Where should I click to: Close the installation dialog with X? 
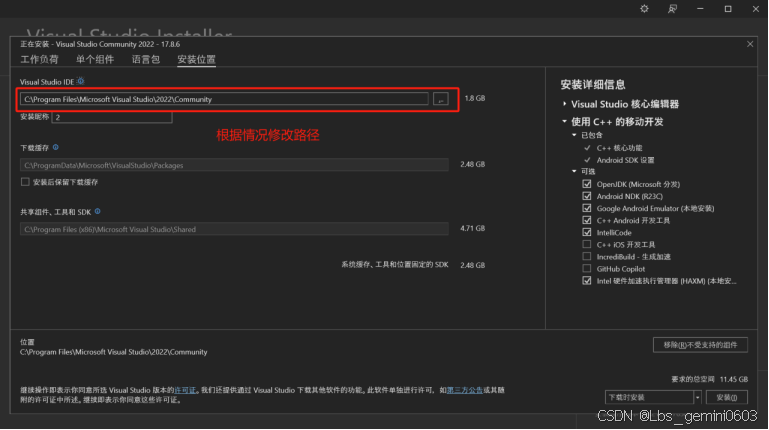click(x=750, y=44)
